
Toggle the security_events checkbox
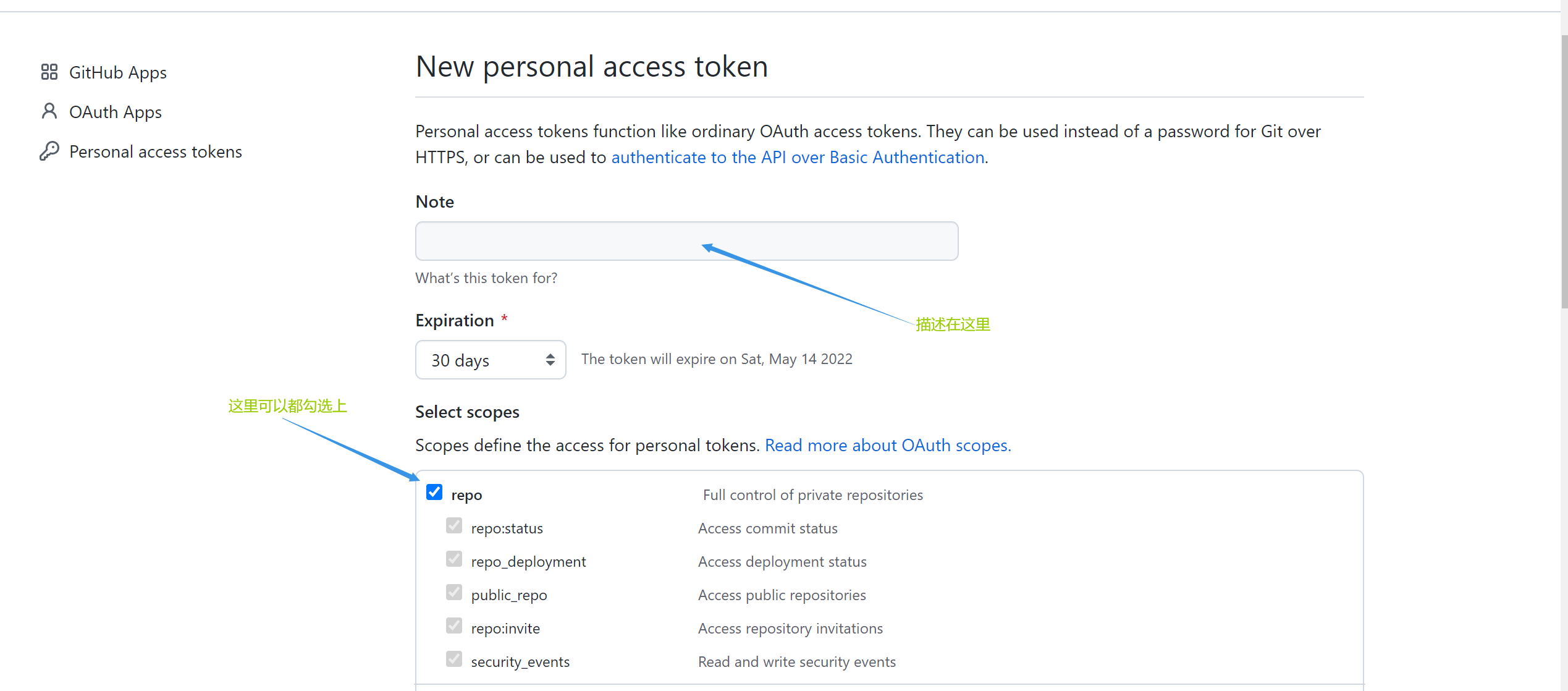(x=454, y=659)
